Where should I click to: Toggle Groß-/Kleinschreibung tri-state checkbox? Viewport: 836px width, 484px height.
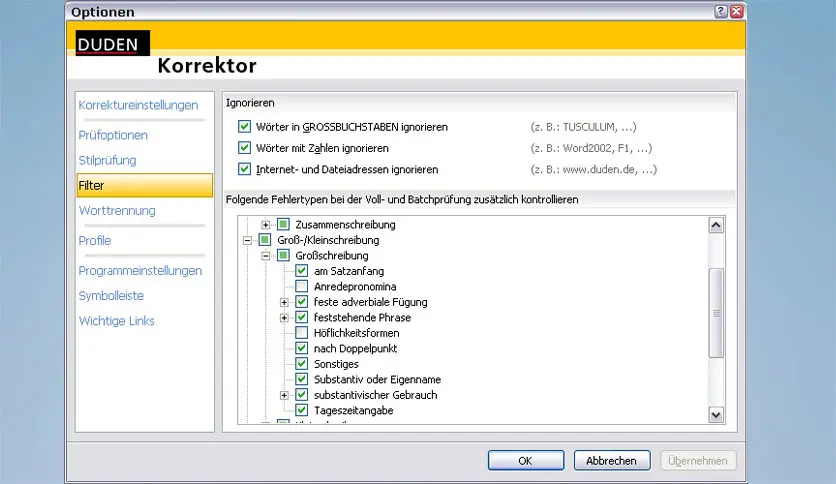[x=265, y=240]
